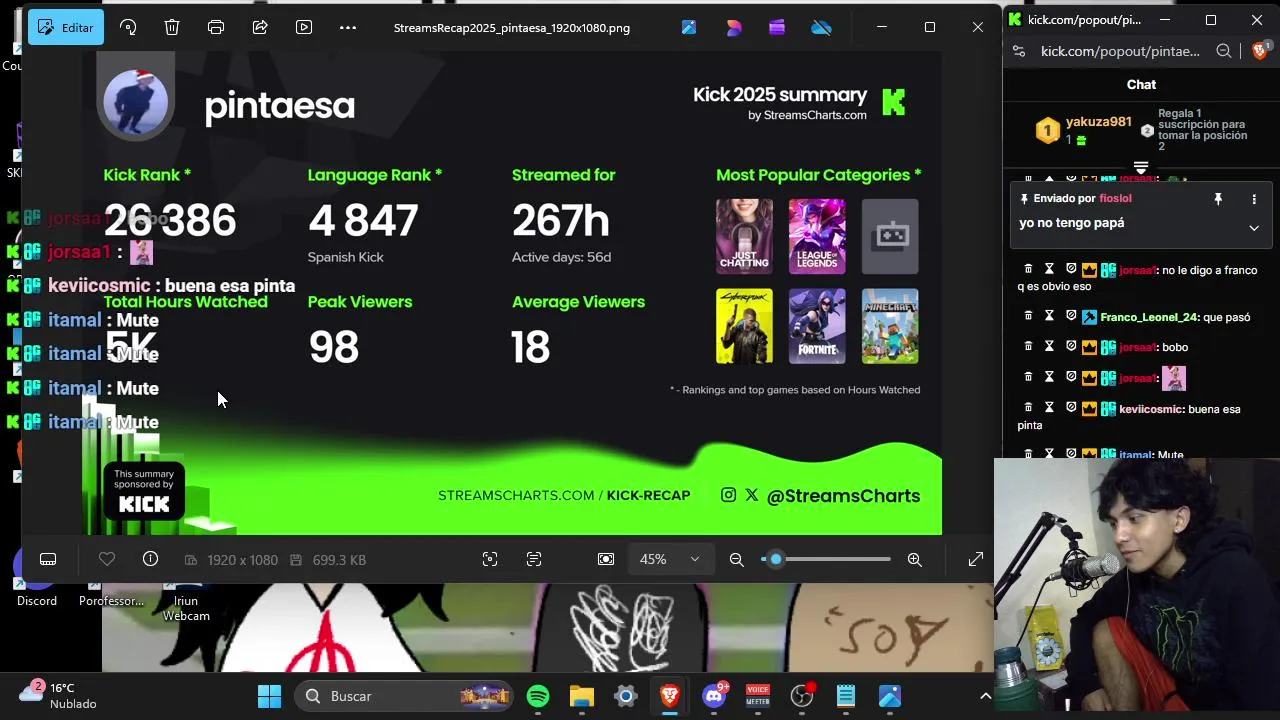Show image info with the info icon

pyautogui.click(x=150, y=559)
